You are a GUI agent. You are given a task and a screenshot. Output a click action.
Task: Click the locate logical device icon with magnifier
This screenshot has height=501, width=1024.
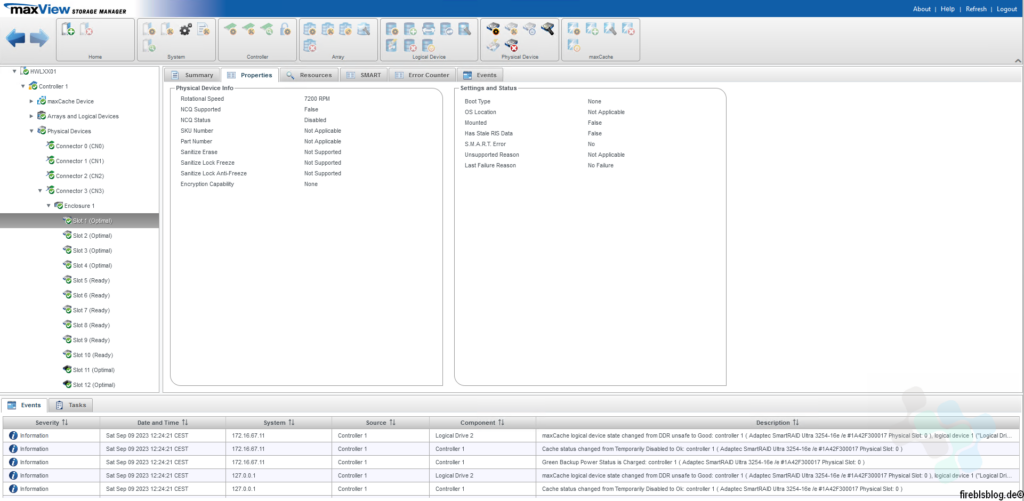[464, 29]
